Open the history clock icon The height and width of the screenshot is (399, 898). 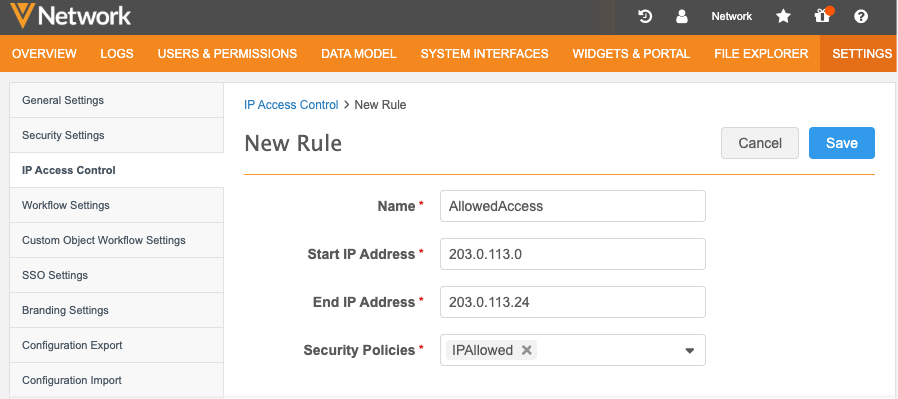(645, 17)
